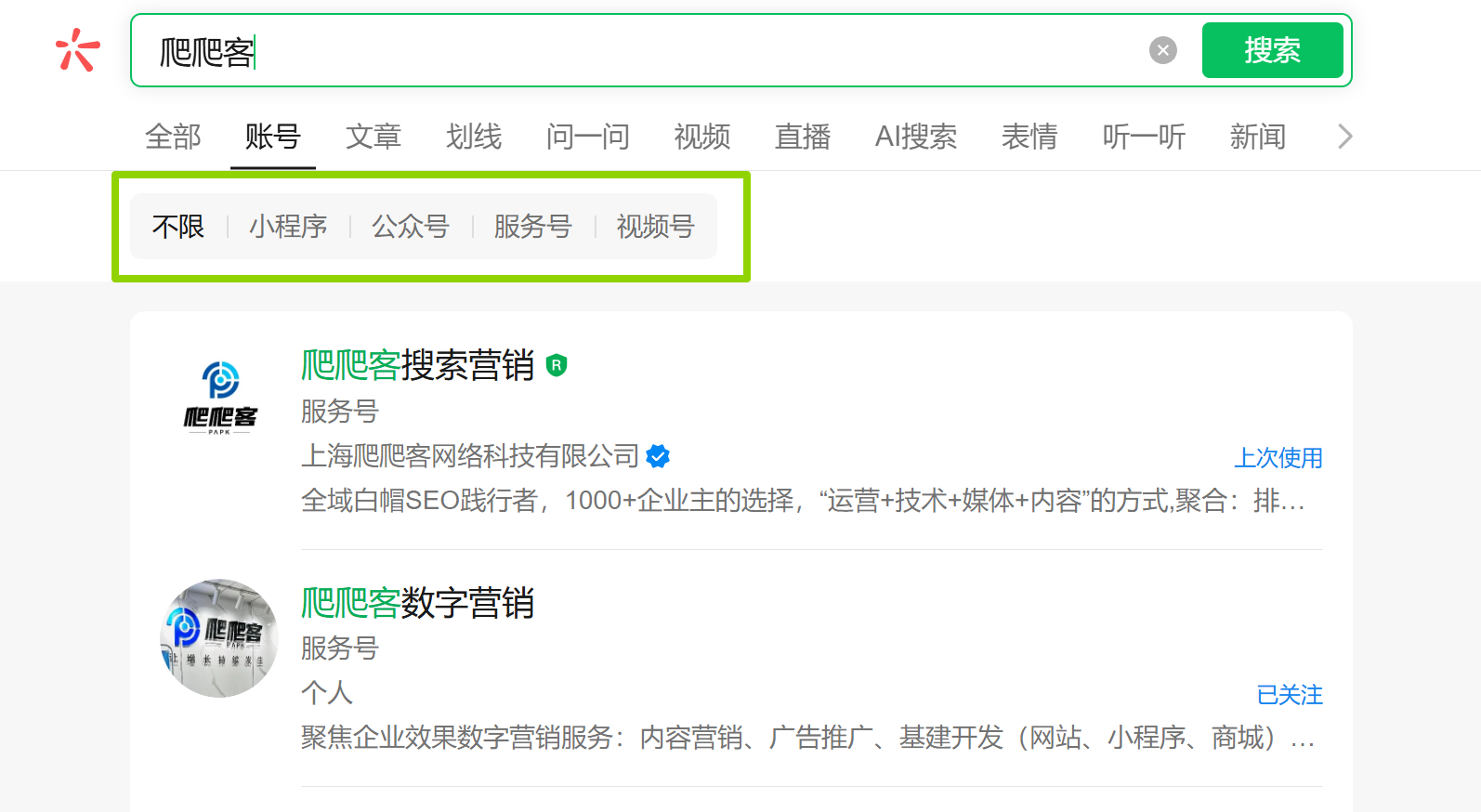Image resolution: width=1481 pixels, height=812 pixels.
Task: Click 上海爬爬客网络科技有限公司 company name
Action: click(470, 456)
